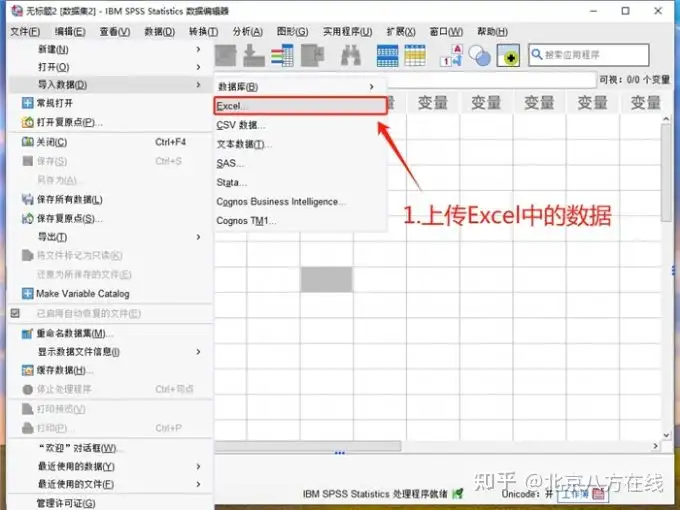Click the green plus toolbar icon
The width and height of the screenshot is (680, 510).
[x=508, y=56]
